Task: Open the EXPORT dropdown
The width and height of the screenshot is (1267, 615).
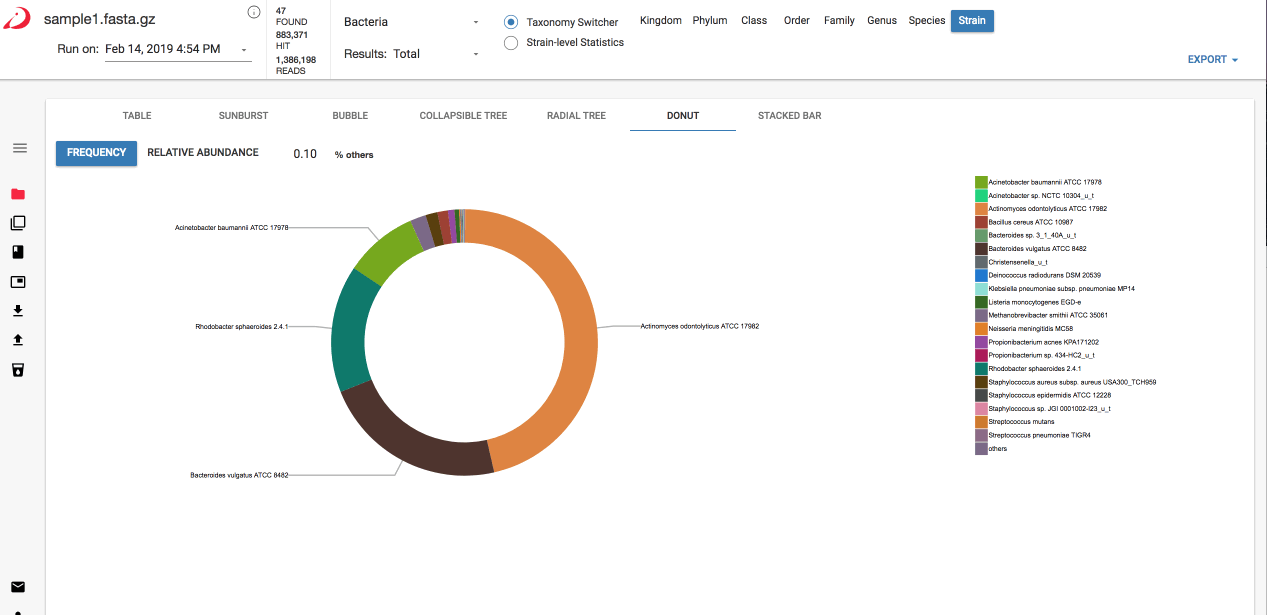Action: 1212,60
